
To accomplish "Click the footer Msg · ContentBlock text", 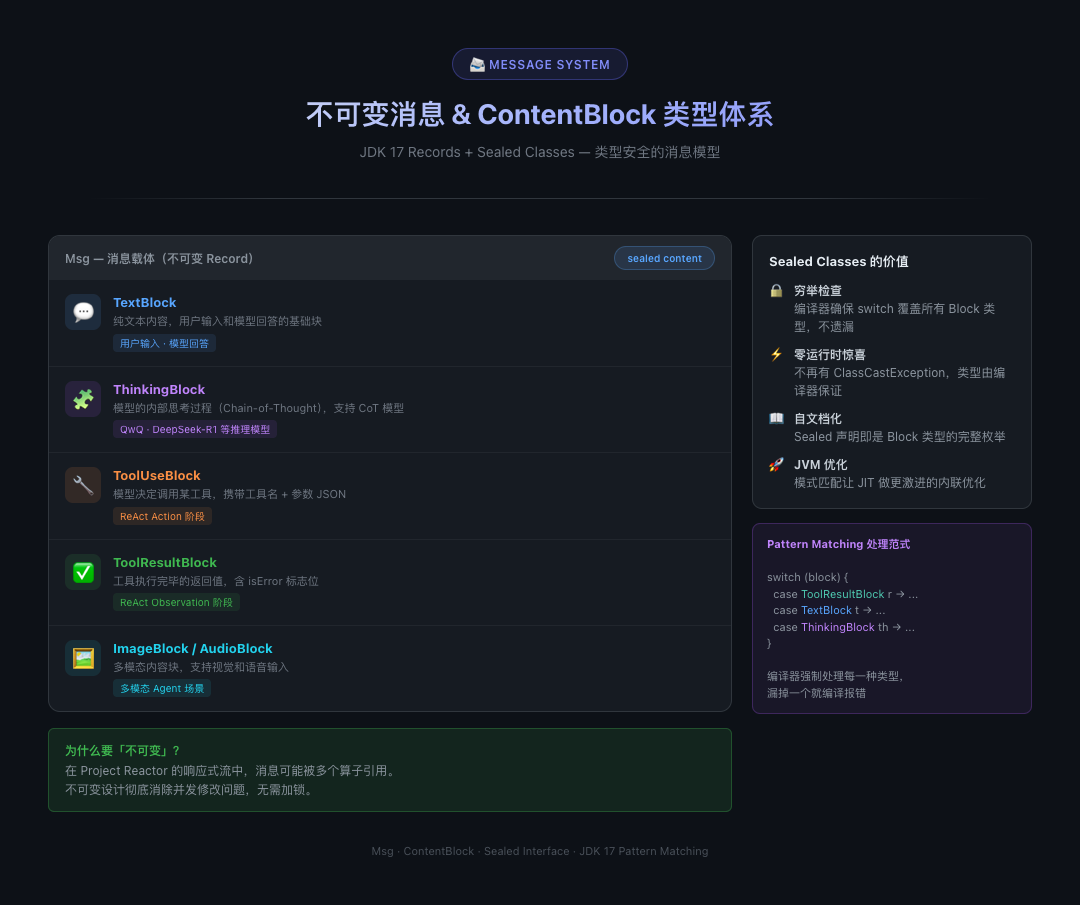I will (x=540, y=851).
